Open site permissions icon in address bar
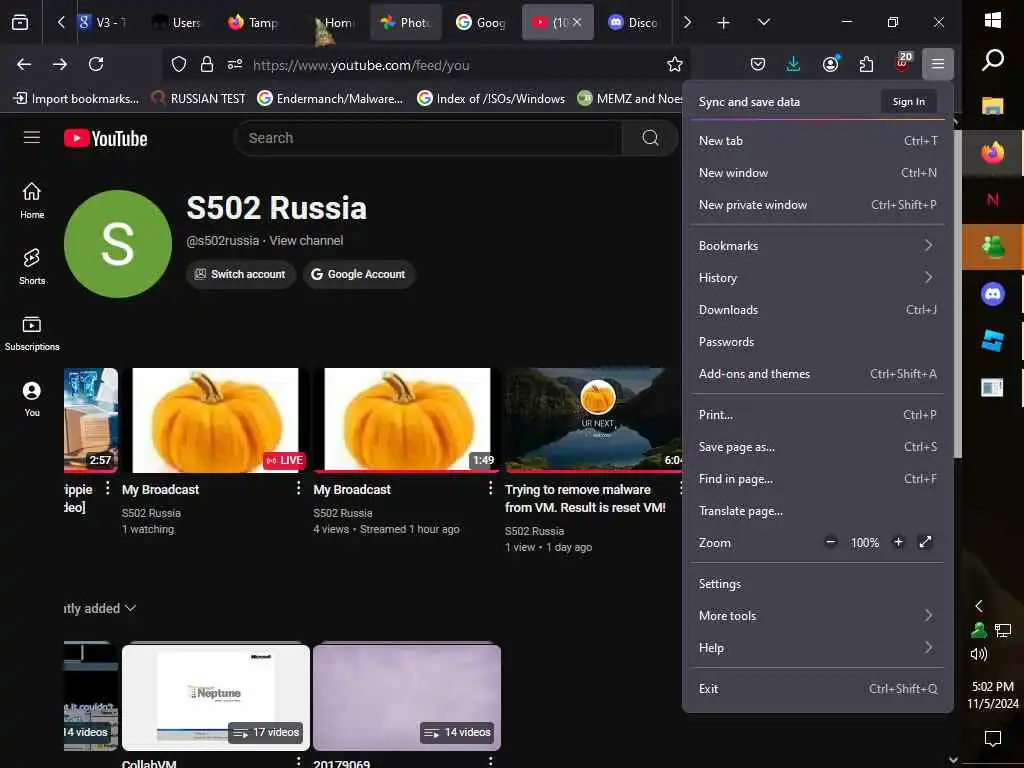The image size is (1024, 768). (x=235, y=64)
